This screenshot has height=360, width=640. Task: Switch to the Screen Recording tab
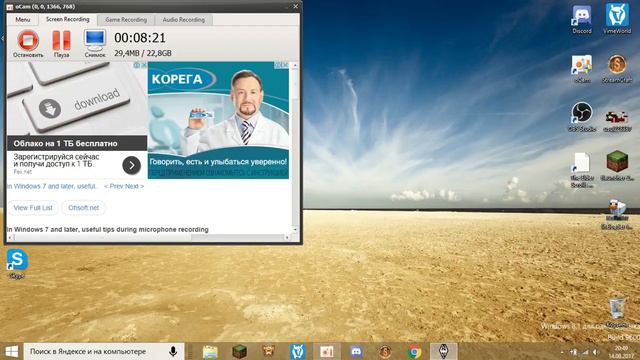[x=67, y=19]
